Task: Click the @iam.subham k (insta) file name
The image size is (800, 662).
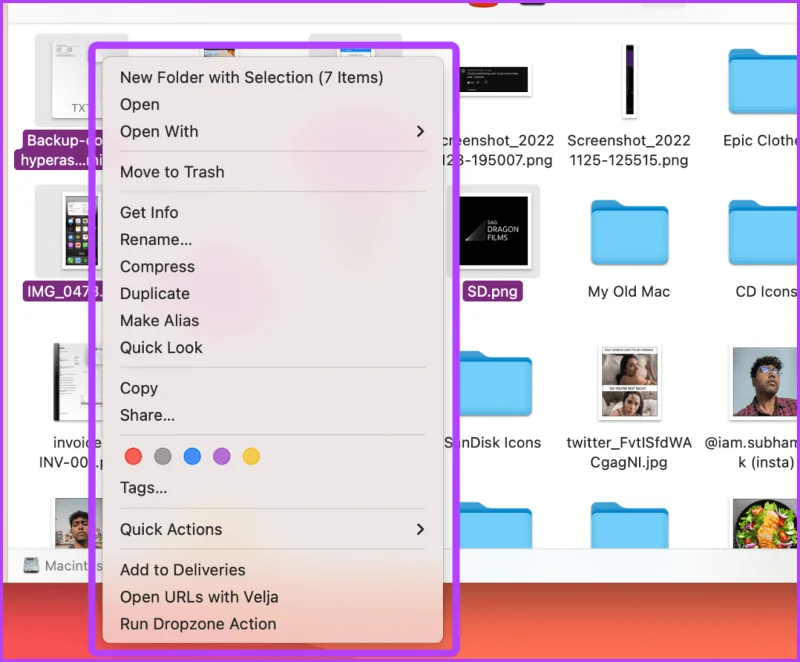Action: coord(752,452)
